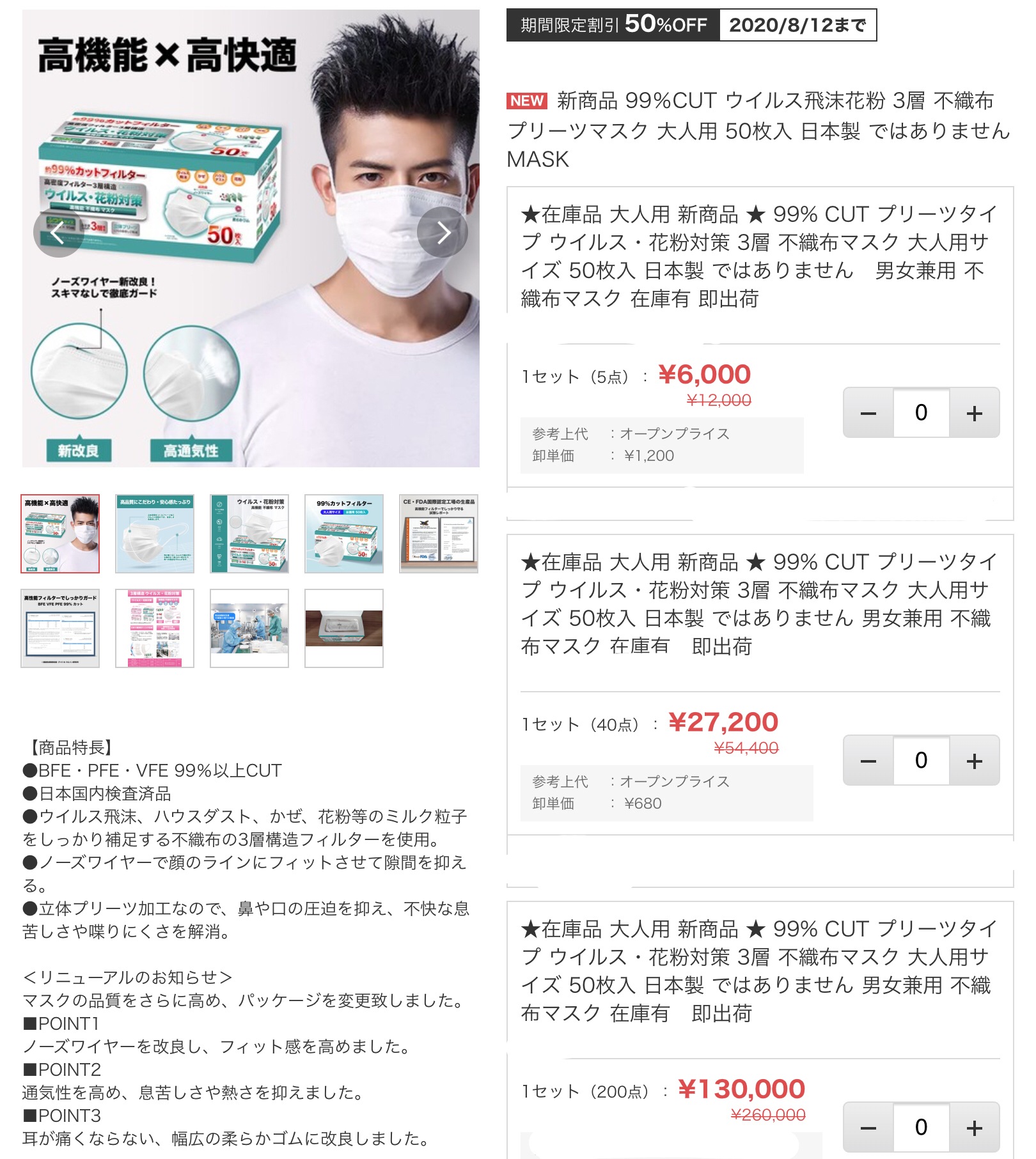View the factory workers photo thumbnail
The height and width of the screenshot is (1159, 1036).
pyautogui.click(x=249, y=628)
